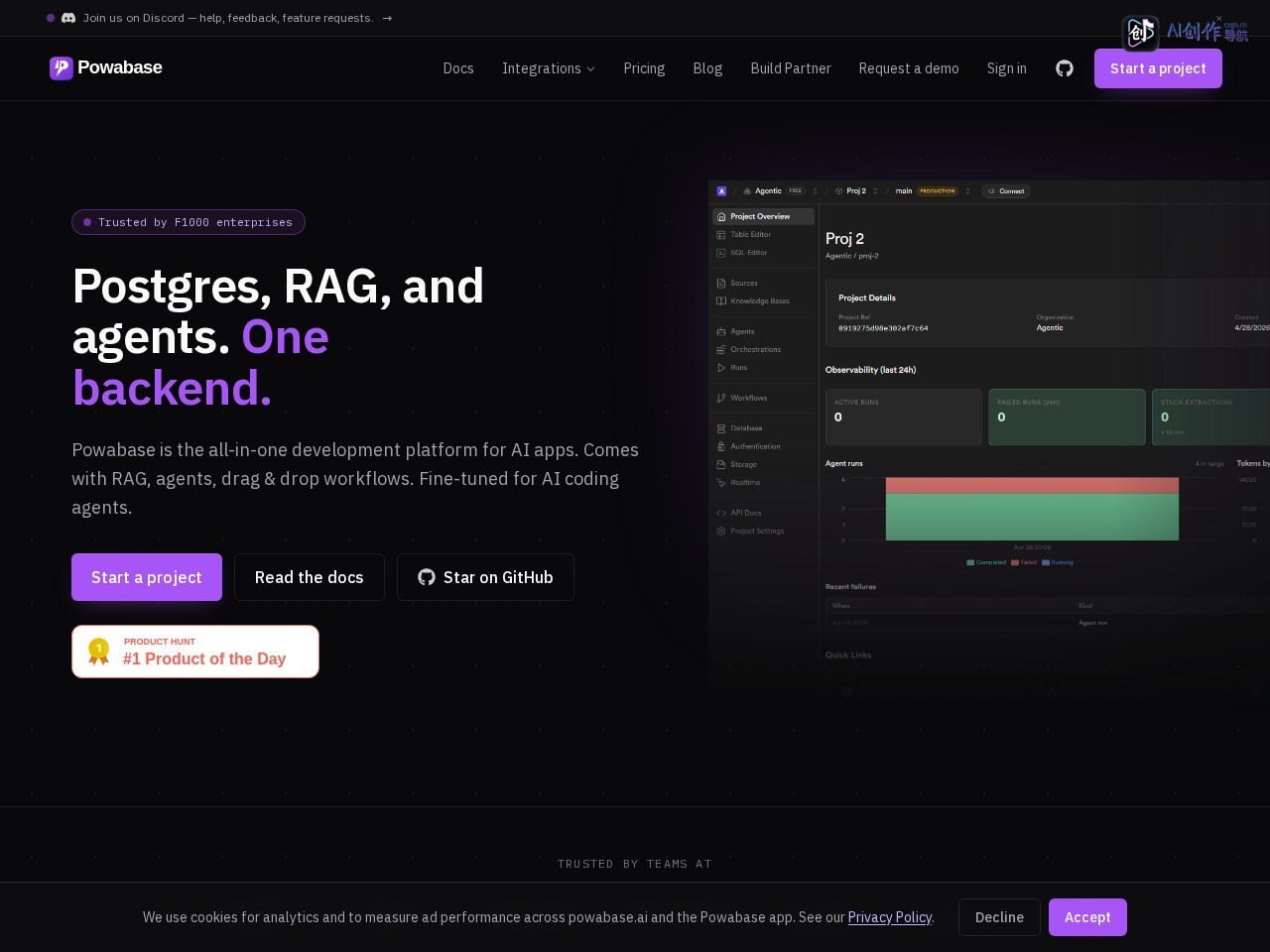Click the purple 'A' logo in the dashboard preview
The width and height of the screenshot is (1270, 952).
[x=721, y=191]
